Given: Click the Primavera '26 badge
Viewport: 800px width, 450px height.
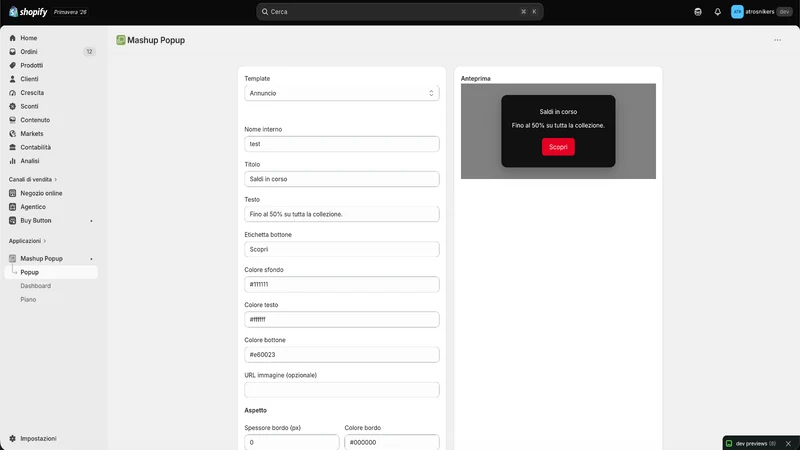Looking at the screenshot, I should [x=70, y=12].
